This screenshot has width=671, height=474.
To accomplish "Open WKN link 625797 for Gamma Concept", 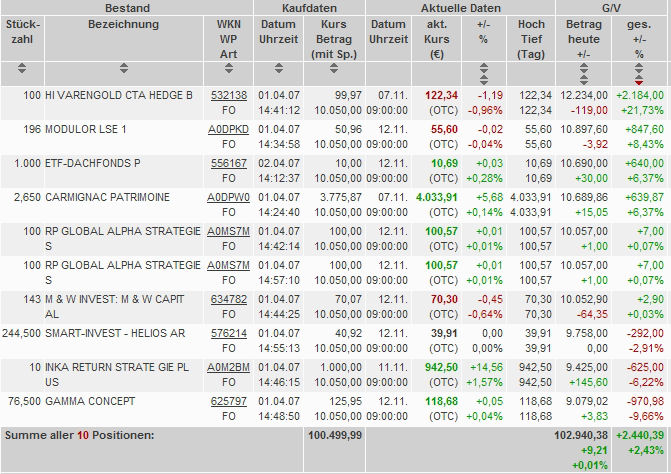I will (x=229, y=401).
